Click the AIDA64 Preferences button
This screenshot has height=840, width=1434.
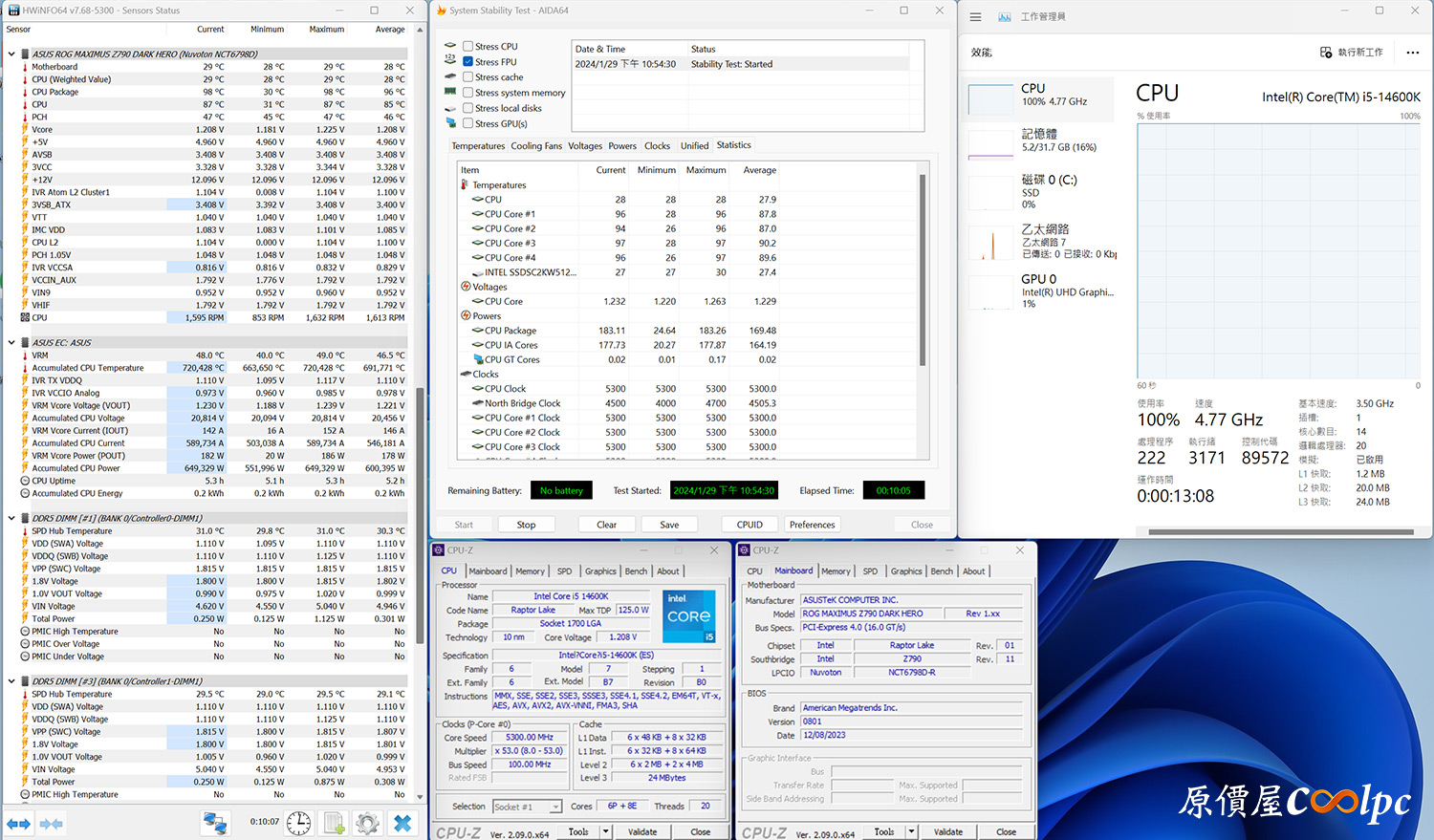812,525
